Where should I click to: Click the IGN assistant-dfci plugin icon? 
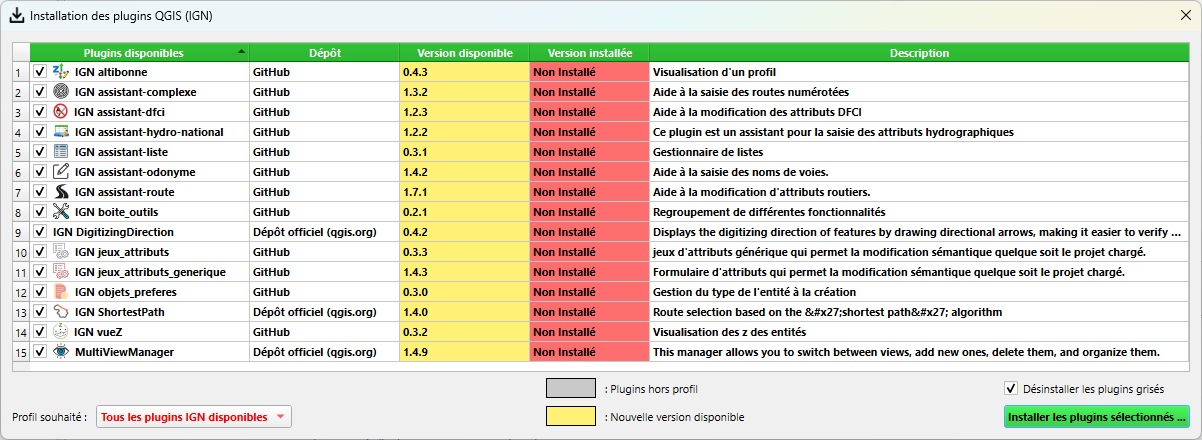click(x=61, y=111)
